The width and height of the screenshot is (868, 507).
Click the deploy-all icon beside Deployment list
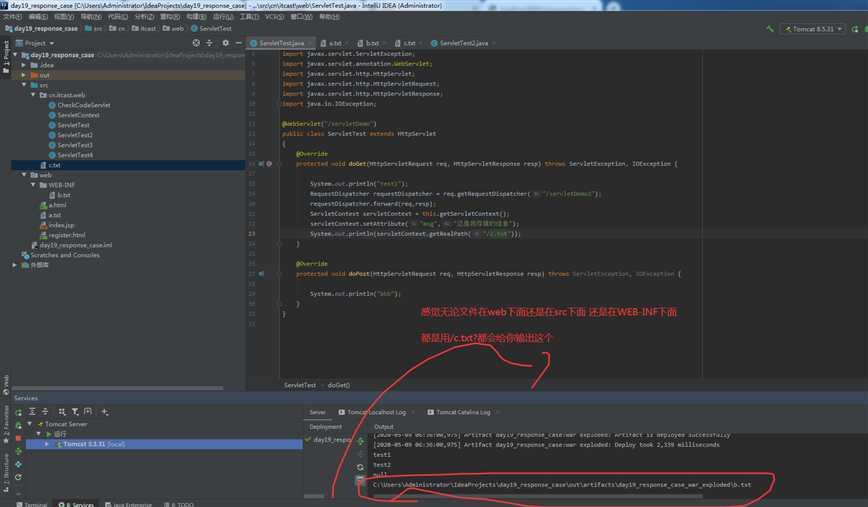point(360,441)
